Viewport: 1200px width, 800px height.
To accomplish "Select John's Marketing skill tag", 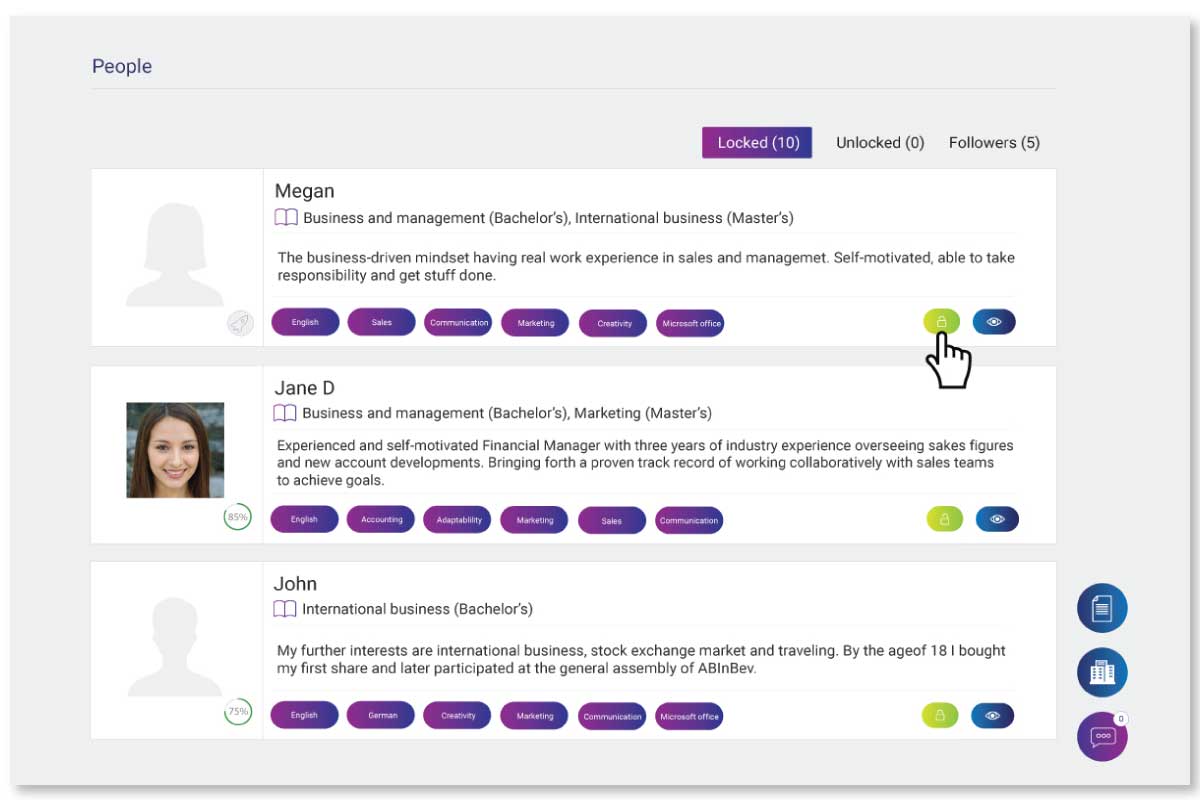I will [x=535, y=716].
